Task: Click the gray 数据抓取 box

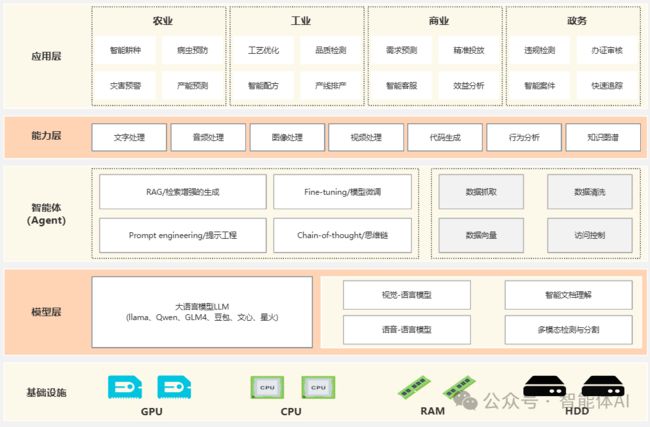Action: click(x=481, y=192)
